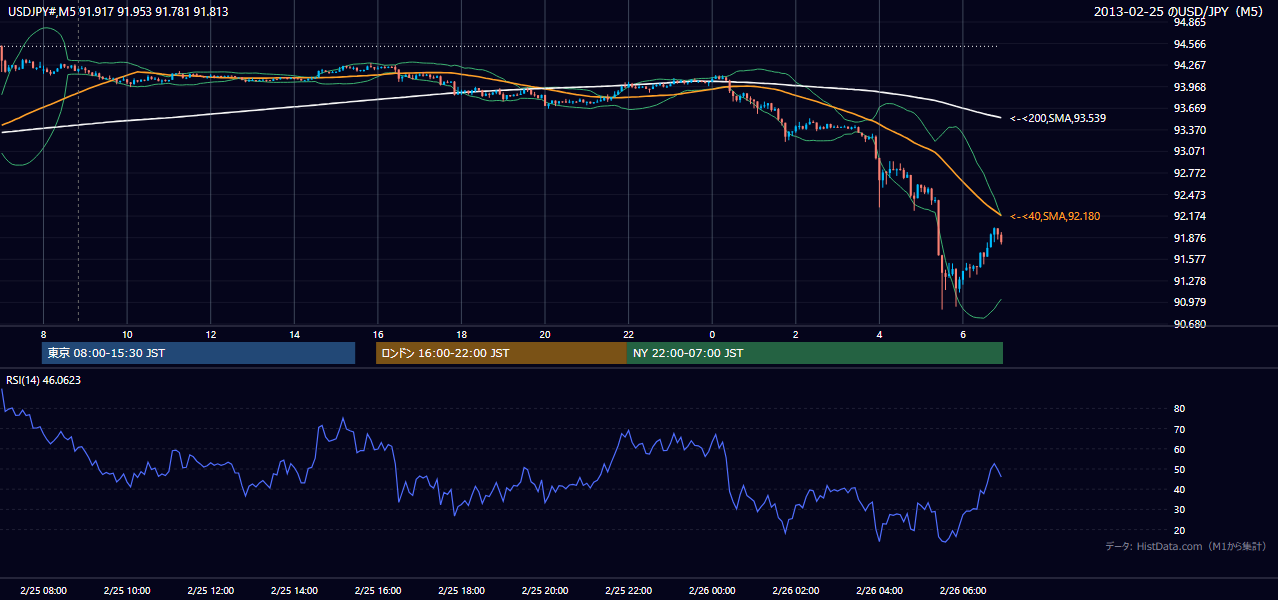Click hour label 8 under the price chart
Image resolution: width=1278 pixels, height=600 pixels.
(43, 334)
